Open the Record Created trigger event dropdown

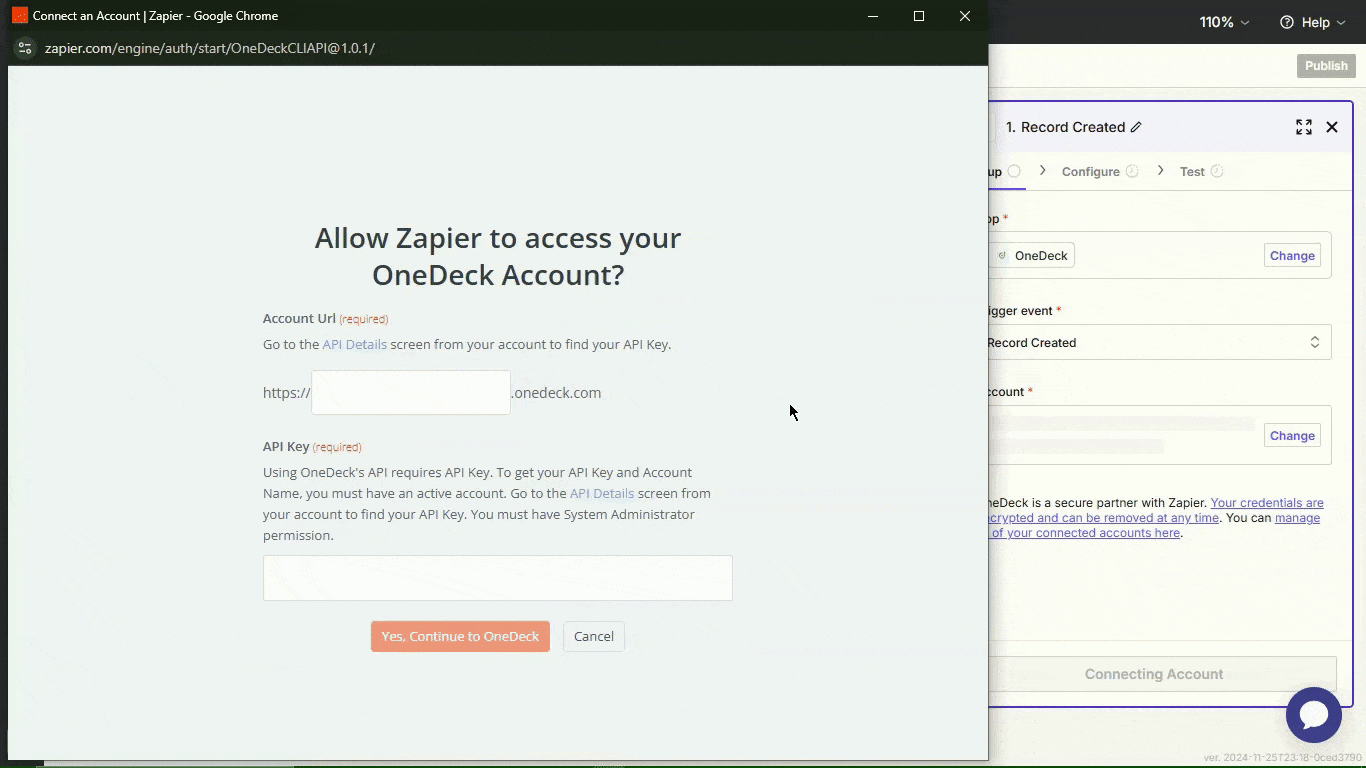click(1158, 343)
